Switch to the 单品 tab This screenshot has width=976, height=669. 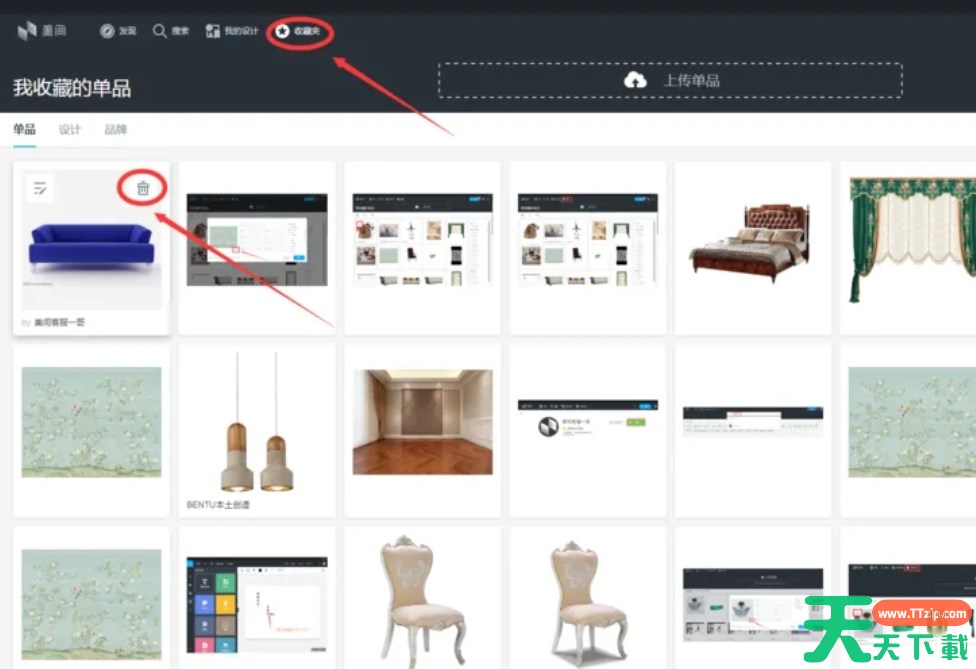pyautogui.click(x=24, y=130)
